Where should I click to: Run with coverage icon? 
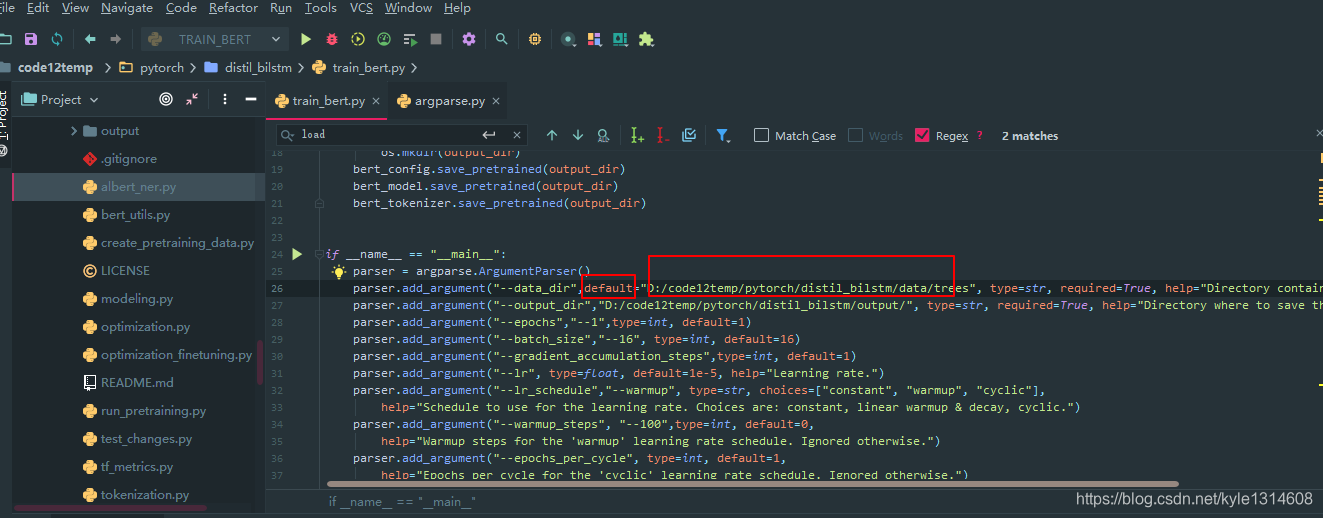pos(358,40)
